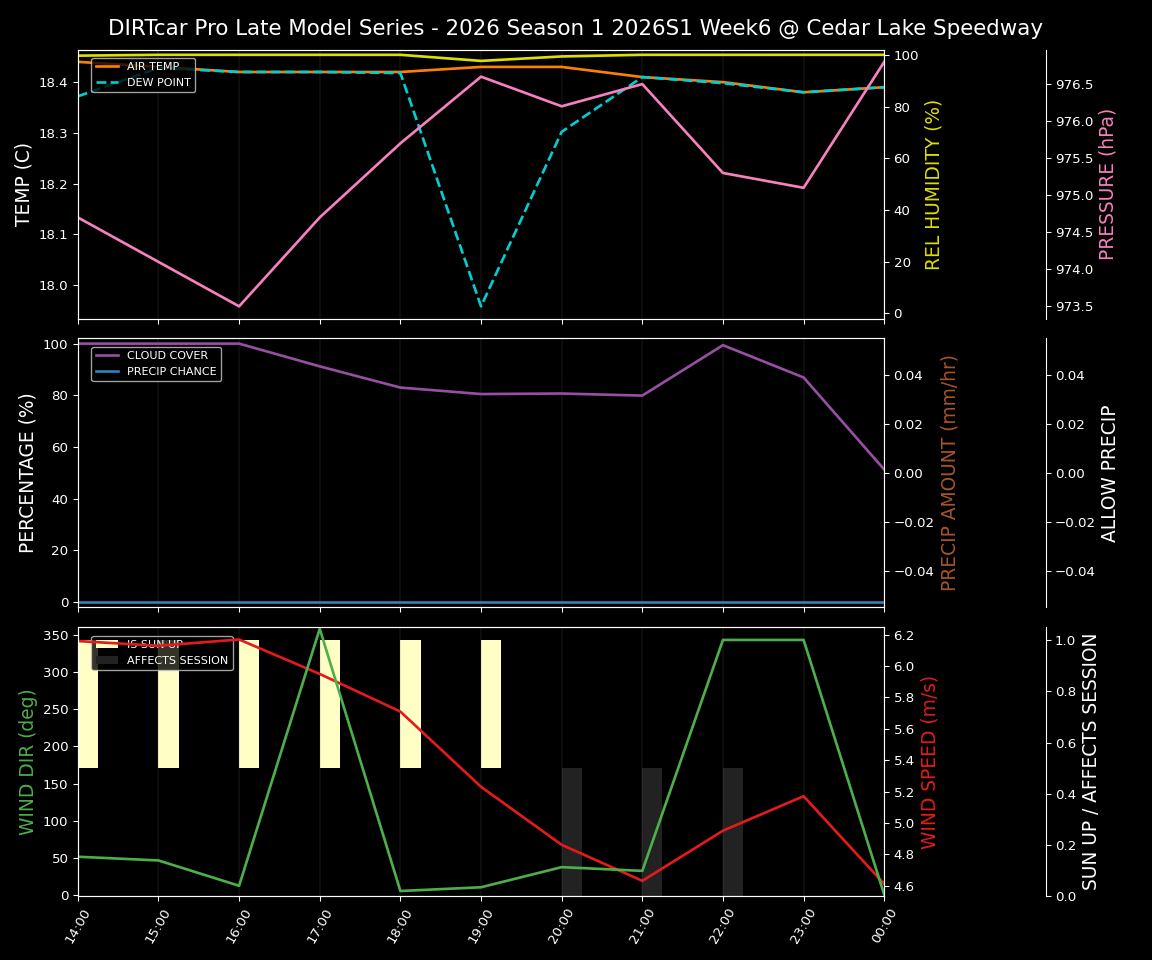Click the chart title at the top

pyautogui.click(x=575, y=28)
